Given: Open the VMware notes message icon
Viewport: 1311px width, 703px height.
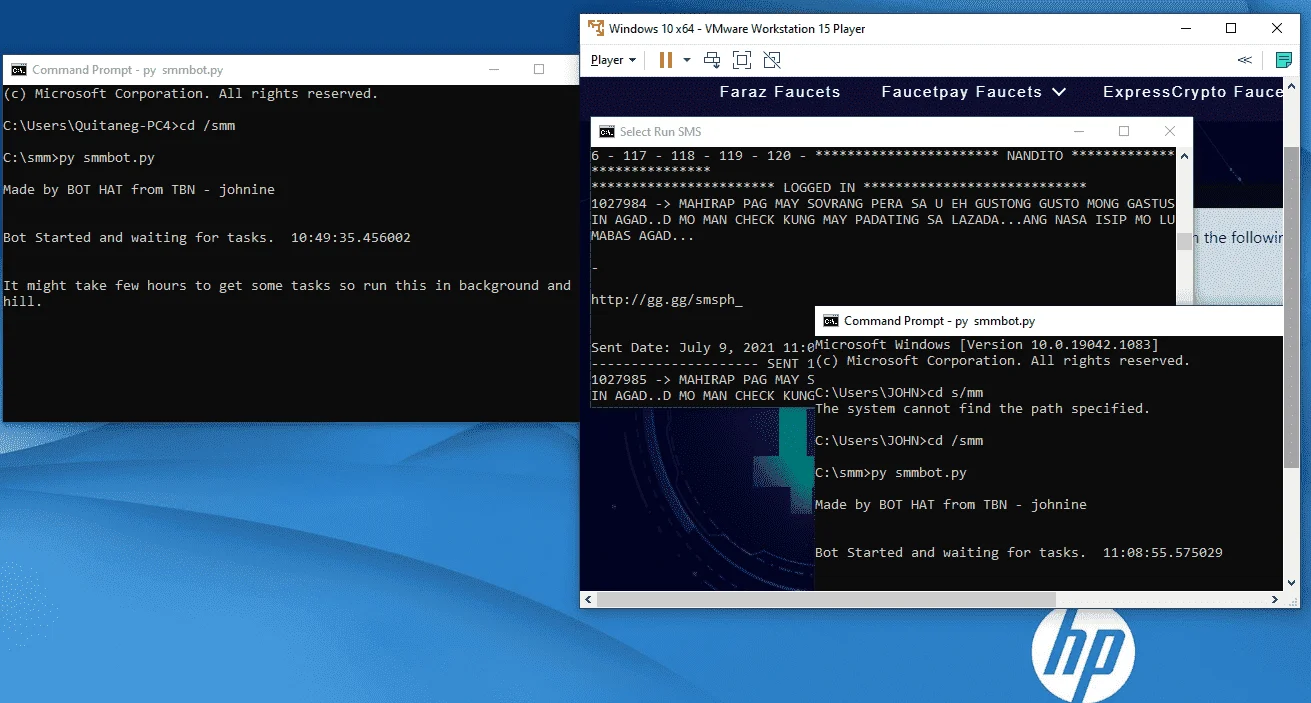Looking at the screenshot, I should [1285, 60].
